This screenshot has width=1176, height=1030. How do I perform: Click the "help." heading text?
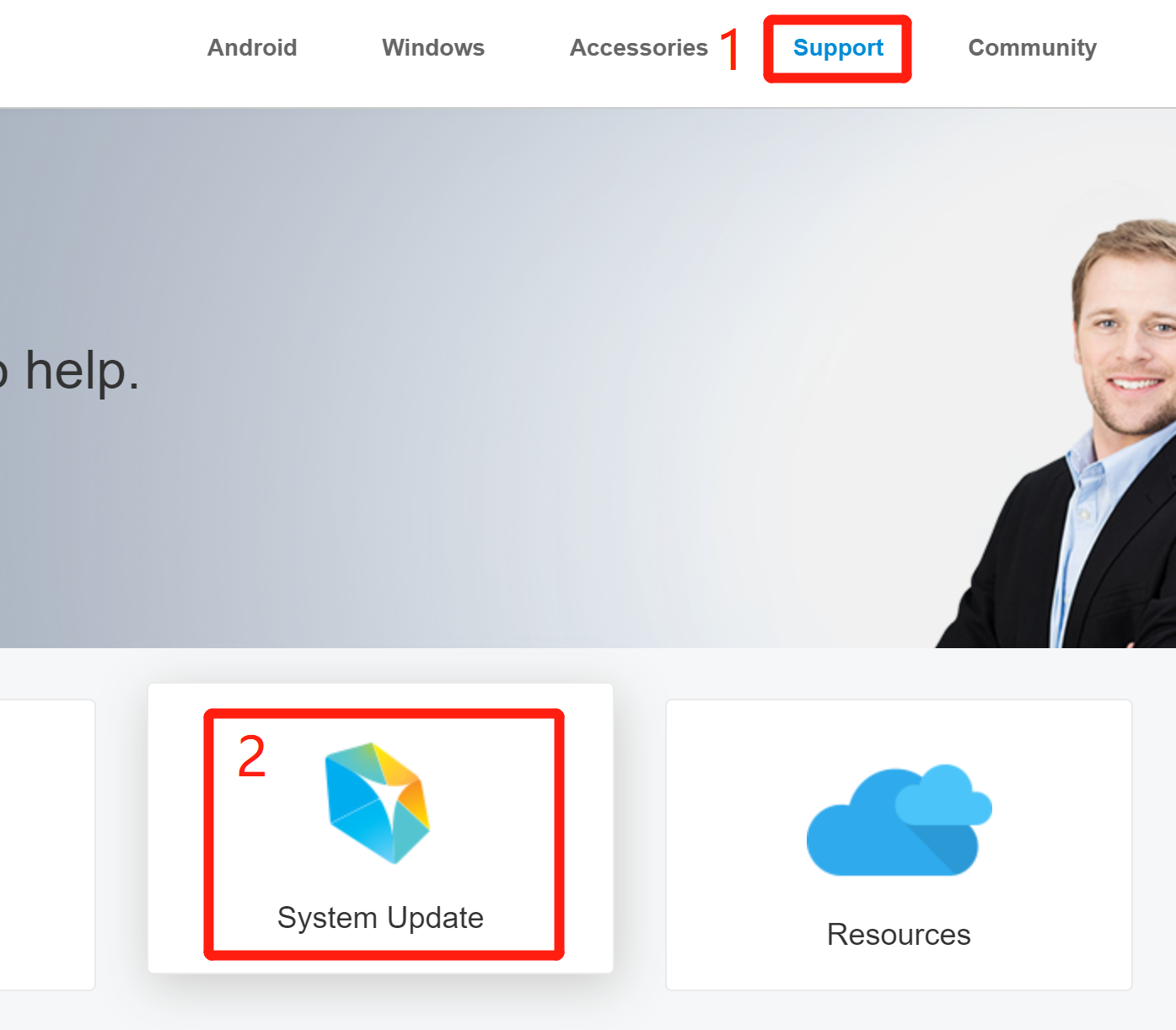point(82,370)
